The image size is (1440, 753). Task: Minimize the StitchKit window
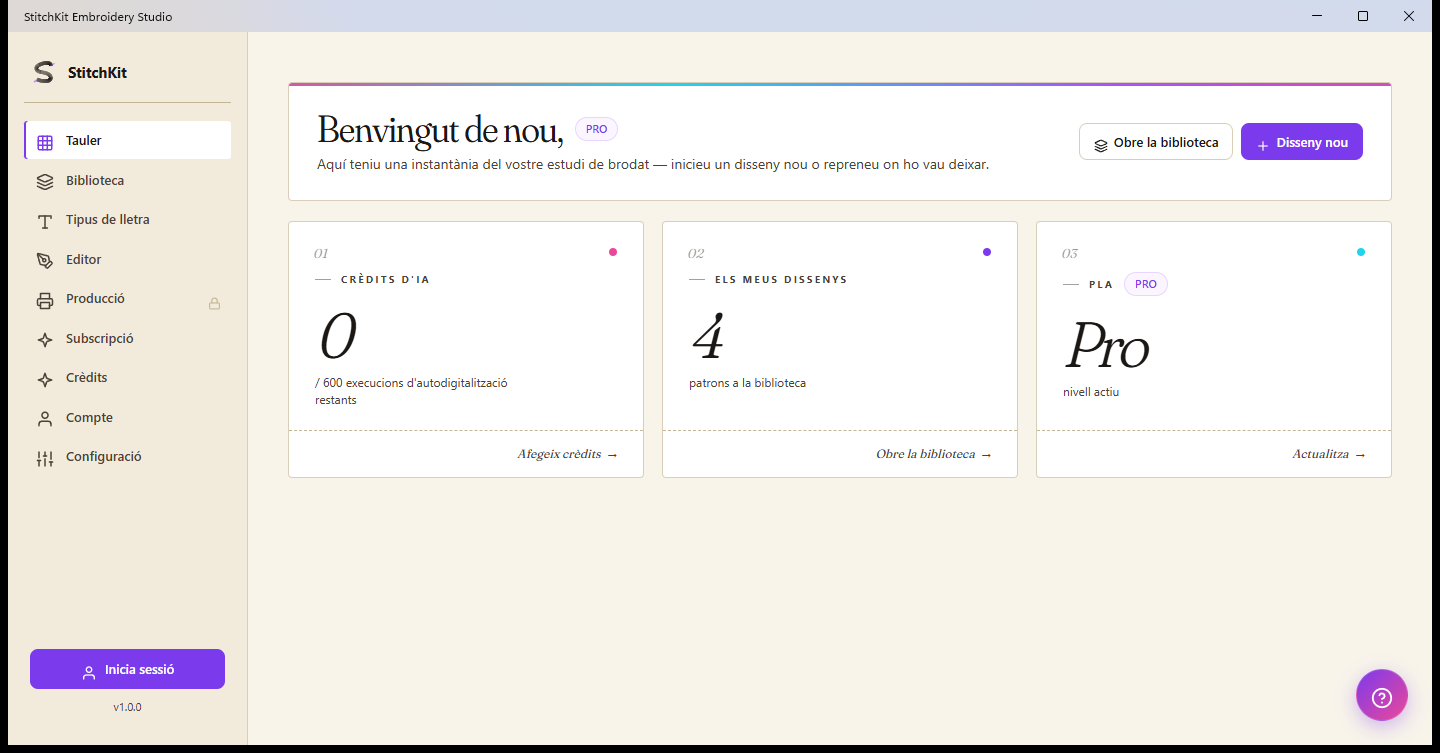tap(1317, 16)
